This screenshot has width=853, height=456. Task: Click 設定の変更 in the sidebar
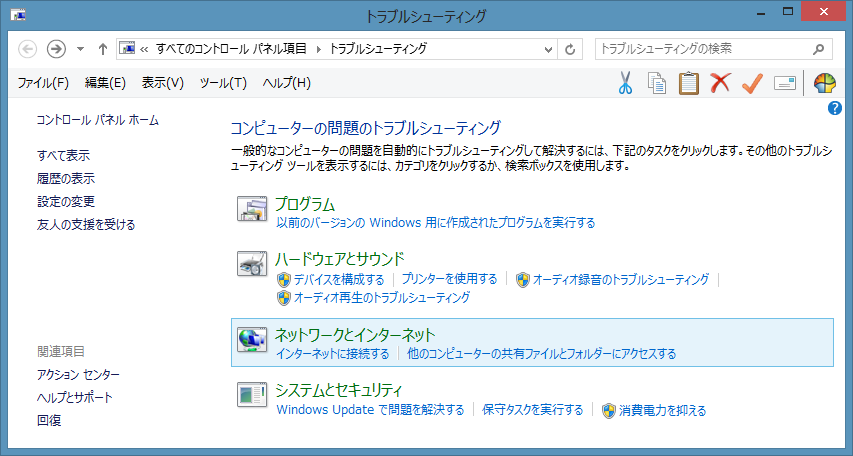click(x=66, y=201)
